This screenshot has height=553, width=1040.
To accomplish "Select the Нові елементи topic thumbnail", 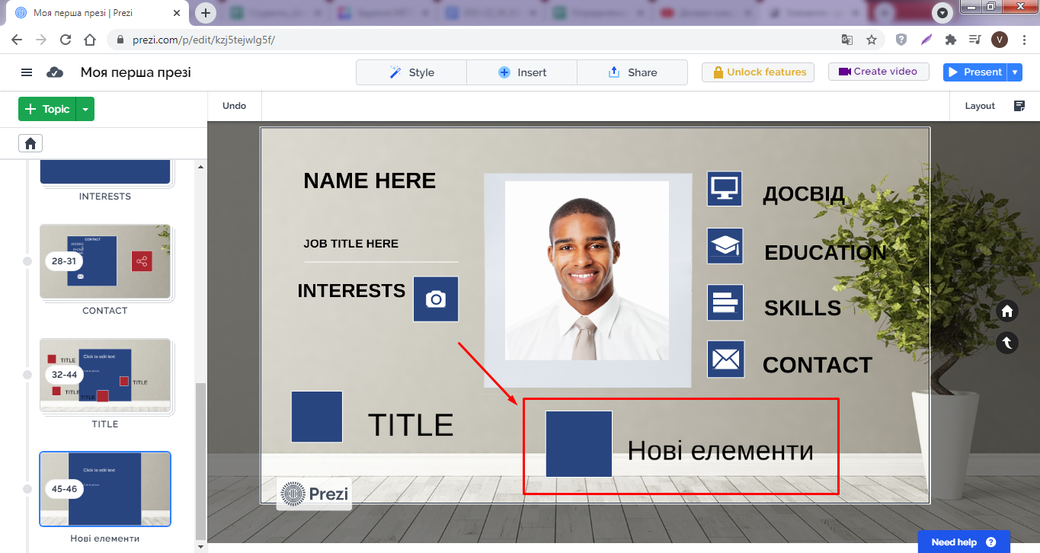I will tap(105, 489).
